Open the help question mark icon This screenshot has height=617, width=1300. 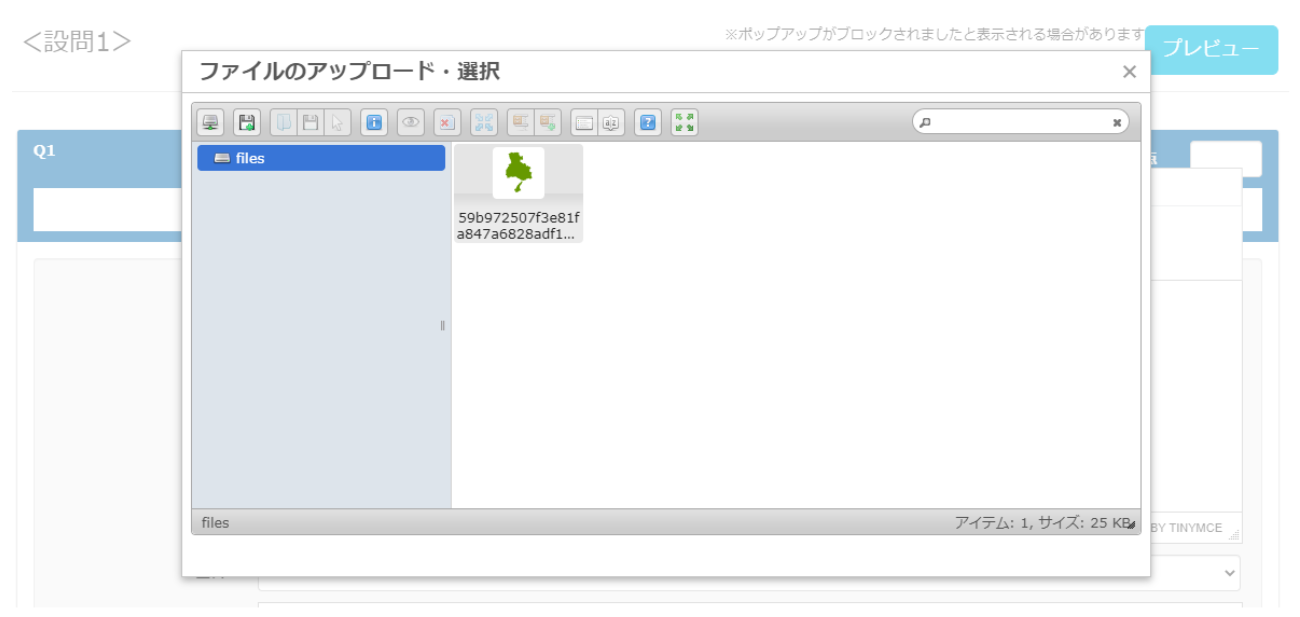(x=648, y=122)
